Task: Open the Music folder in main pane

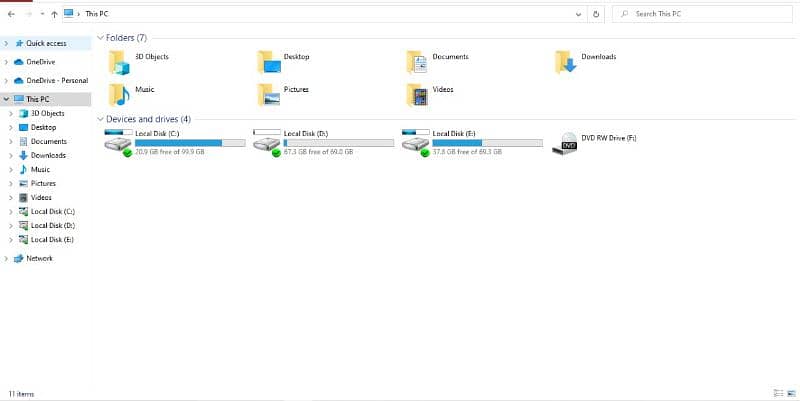Action: [x=119, y=94]
